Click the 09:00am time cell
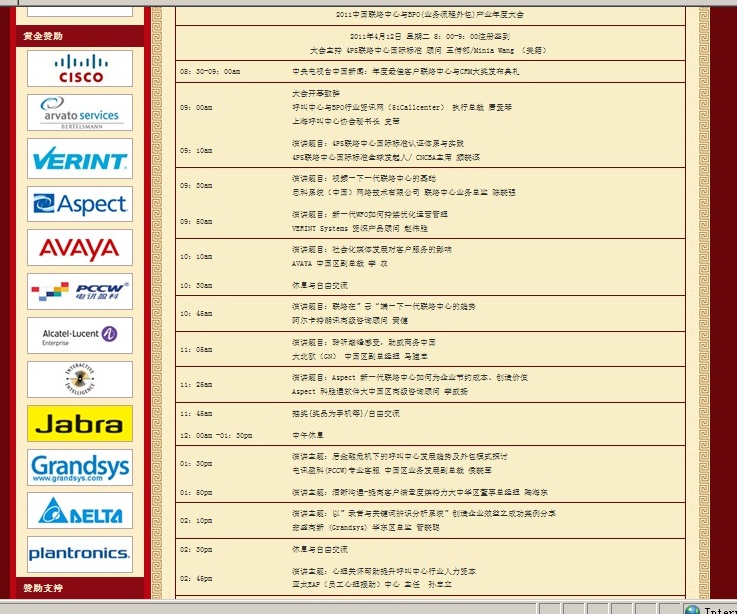Viewport: 737px width, 614px height. 196,107
